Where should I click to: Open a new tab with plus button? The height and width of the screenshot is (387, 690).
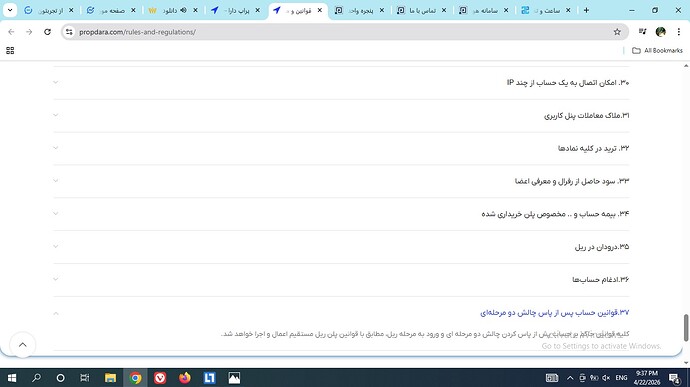[586, 10]
